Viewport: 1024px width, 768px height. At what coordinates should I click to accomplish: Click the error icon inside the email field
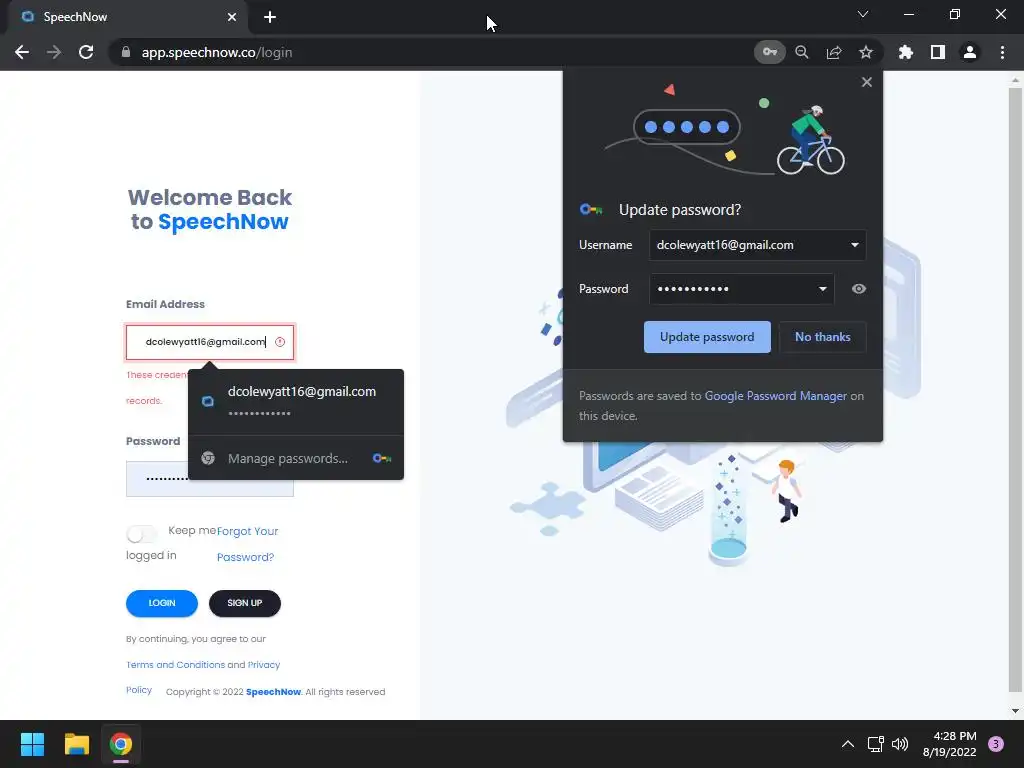[x=280, y=342]
